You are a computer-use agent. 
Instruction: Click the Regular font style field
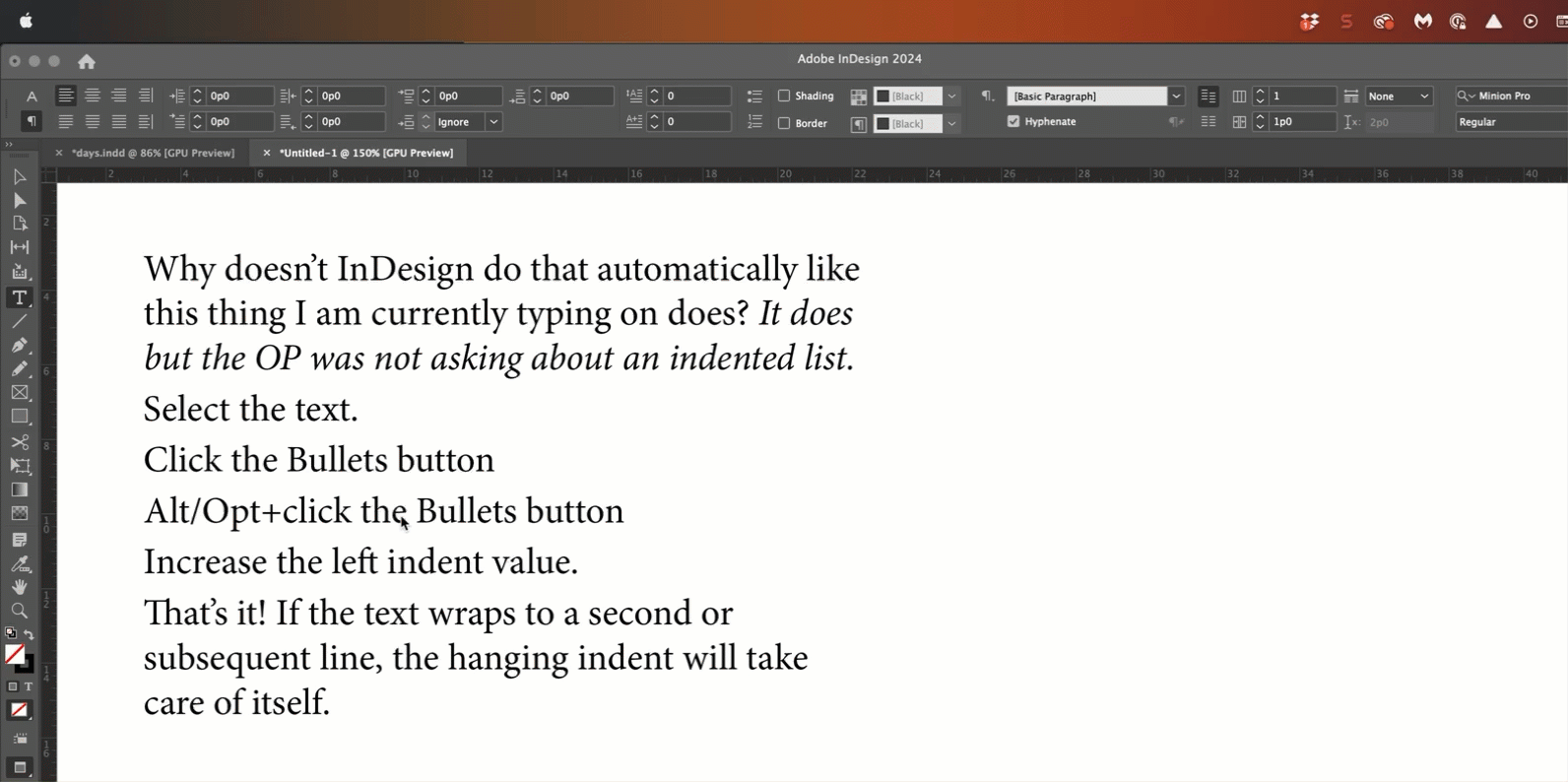(x=1512, y=122)
